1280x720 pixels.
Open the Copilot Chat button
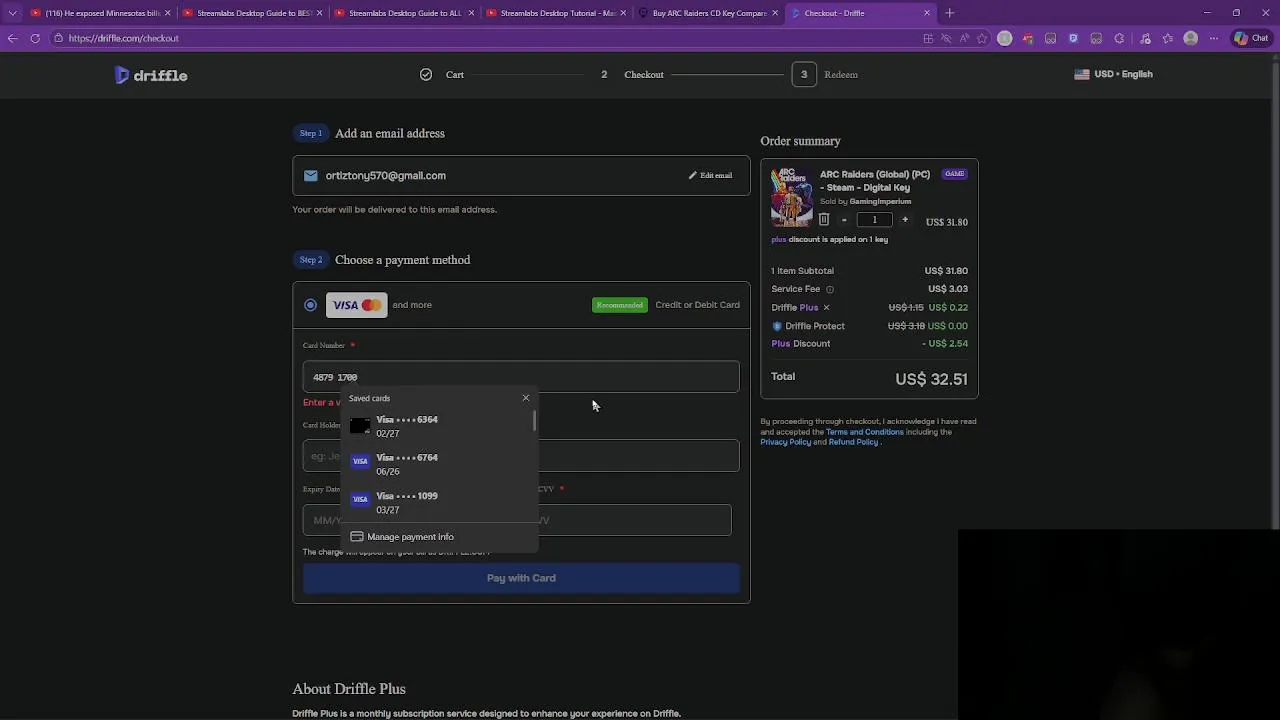click(x=1251, y=38)
